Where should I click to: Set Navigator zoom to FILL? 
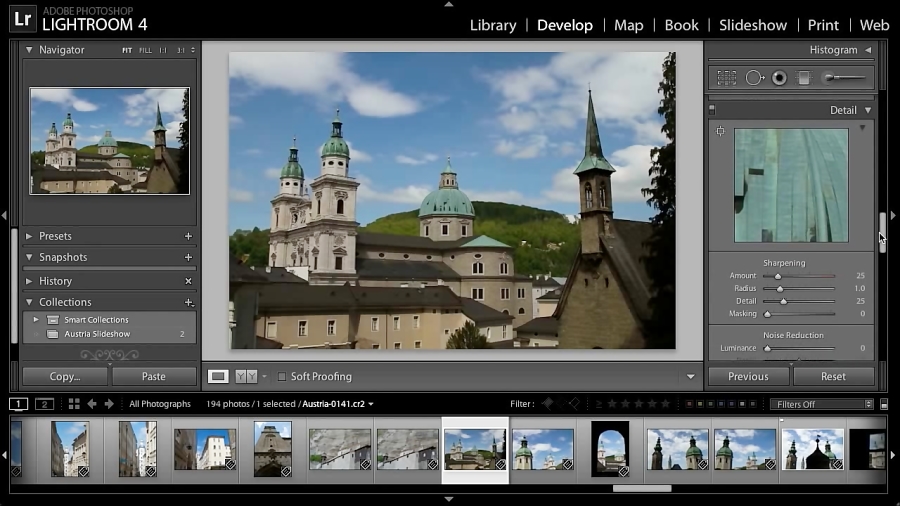click(x=146, y=50)
